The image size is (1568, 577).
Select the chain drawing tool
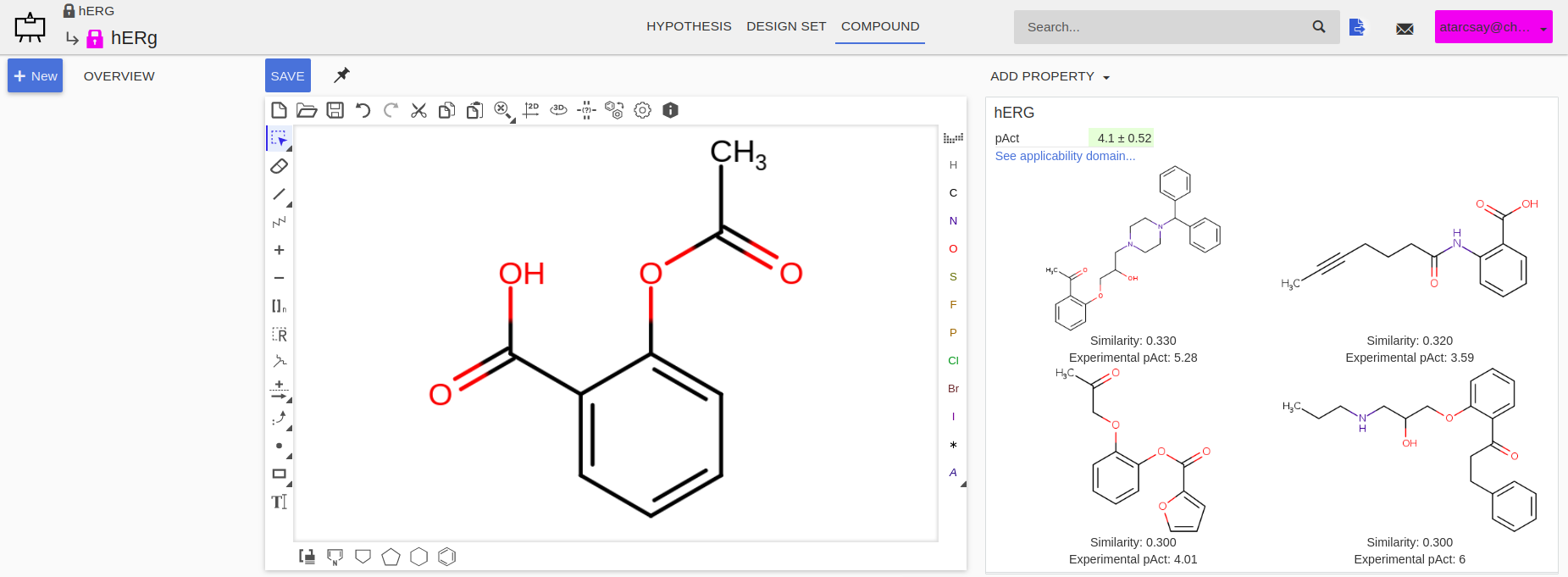pos(279,222)
